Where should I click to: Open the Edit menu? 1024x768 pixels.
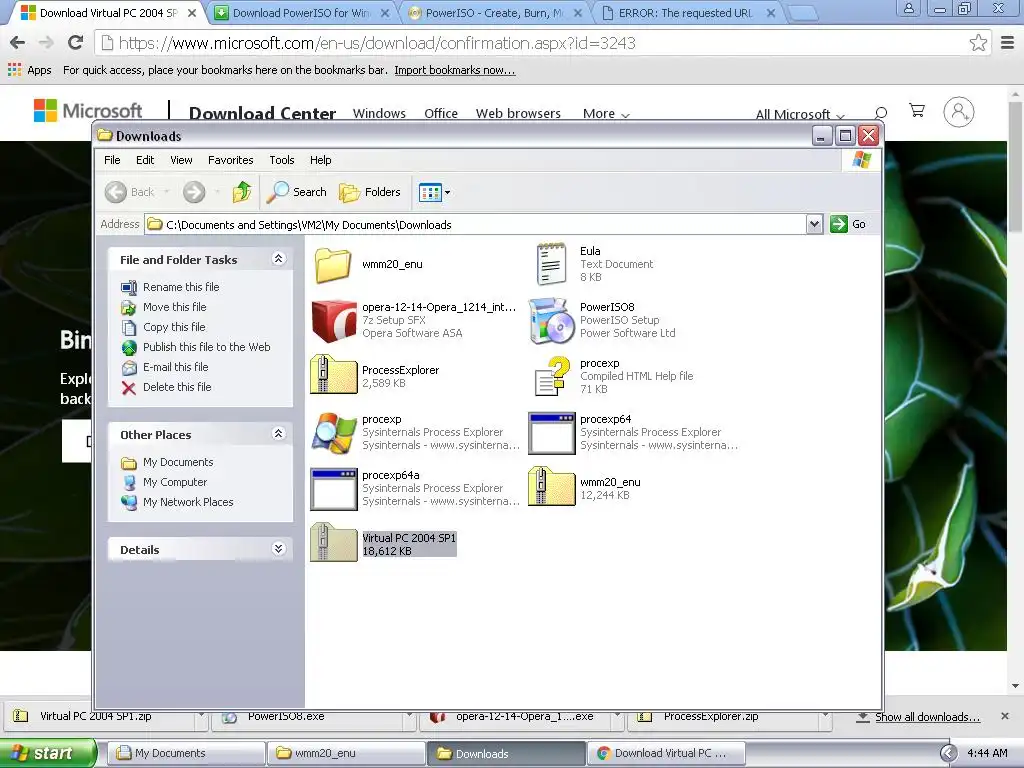tap(145, 160)
